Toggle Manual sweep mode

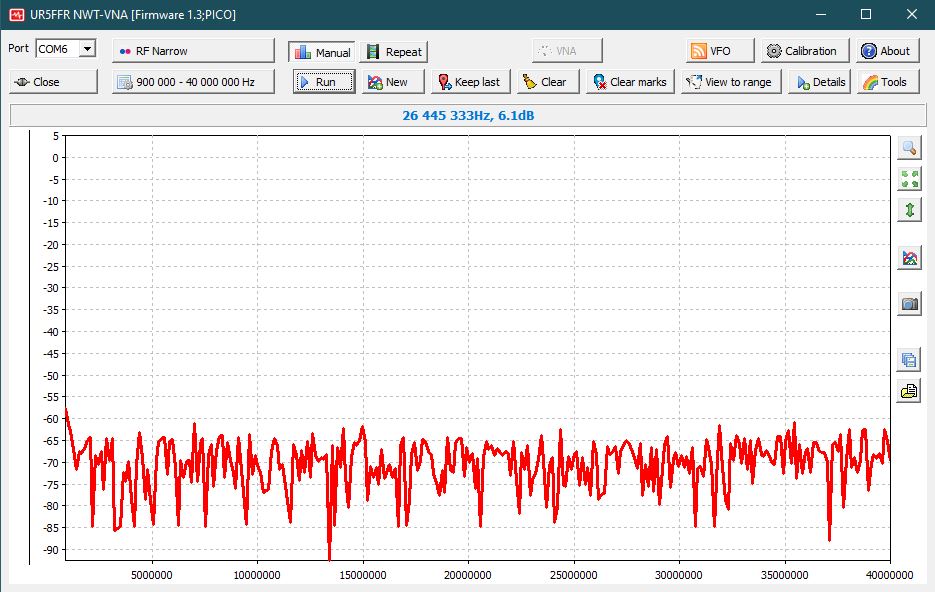[x=322, y=52]
